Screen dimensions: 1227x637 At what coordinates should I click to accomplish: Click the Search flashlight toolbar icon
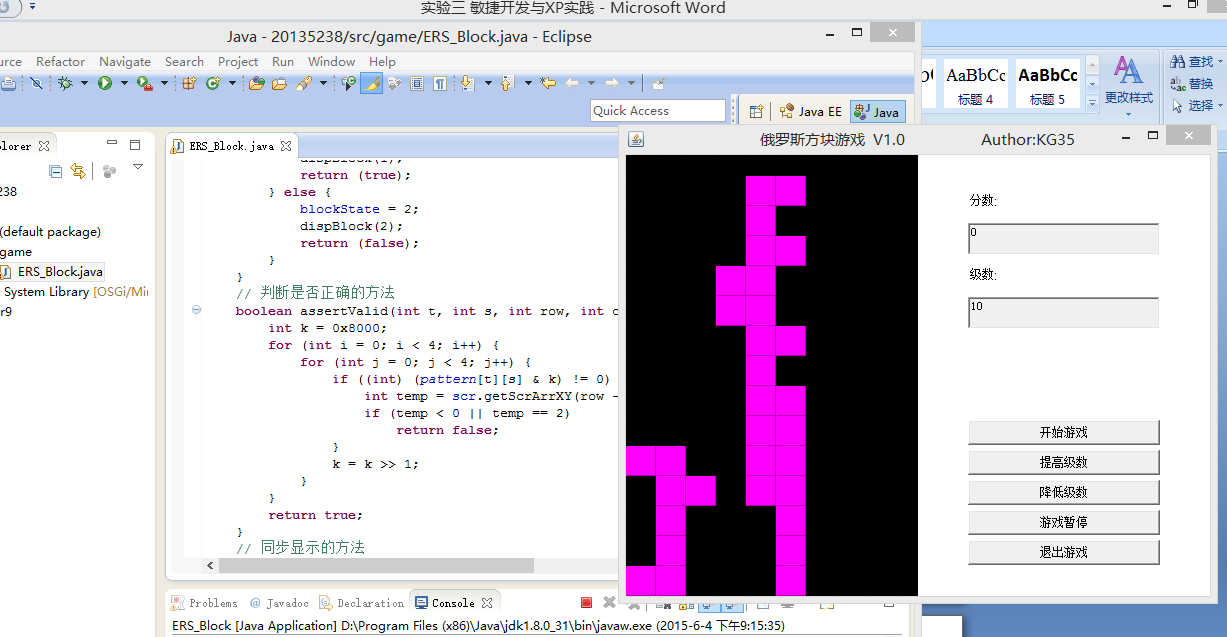point(303,83)
